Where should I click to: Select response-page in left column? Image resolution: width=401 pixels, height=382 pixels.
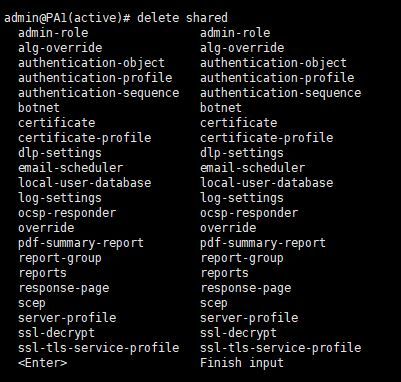coord(64,288)
